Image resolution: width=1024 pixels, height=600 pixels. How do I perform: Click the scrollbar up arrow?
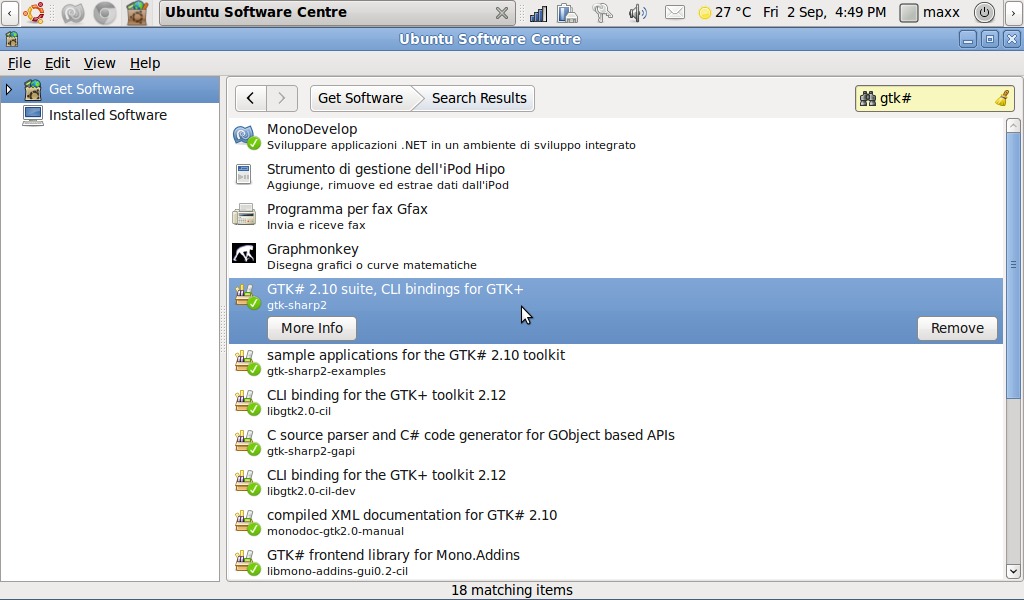[x=1013, y=125]
